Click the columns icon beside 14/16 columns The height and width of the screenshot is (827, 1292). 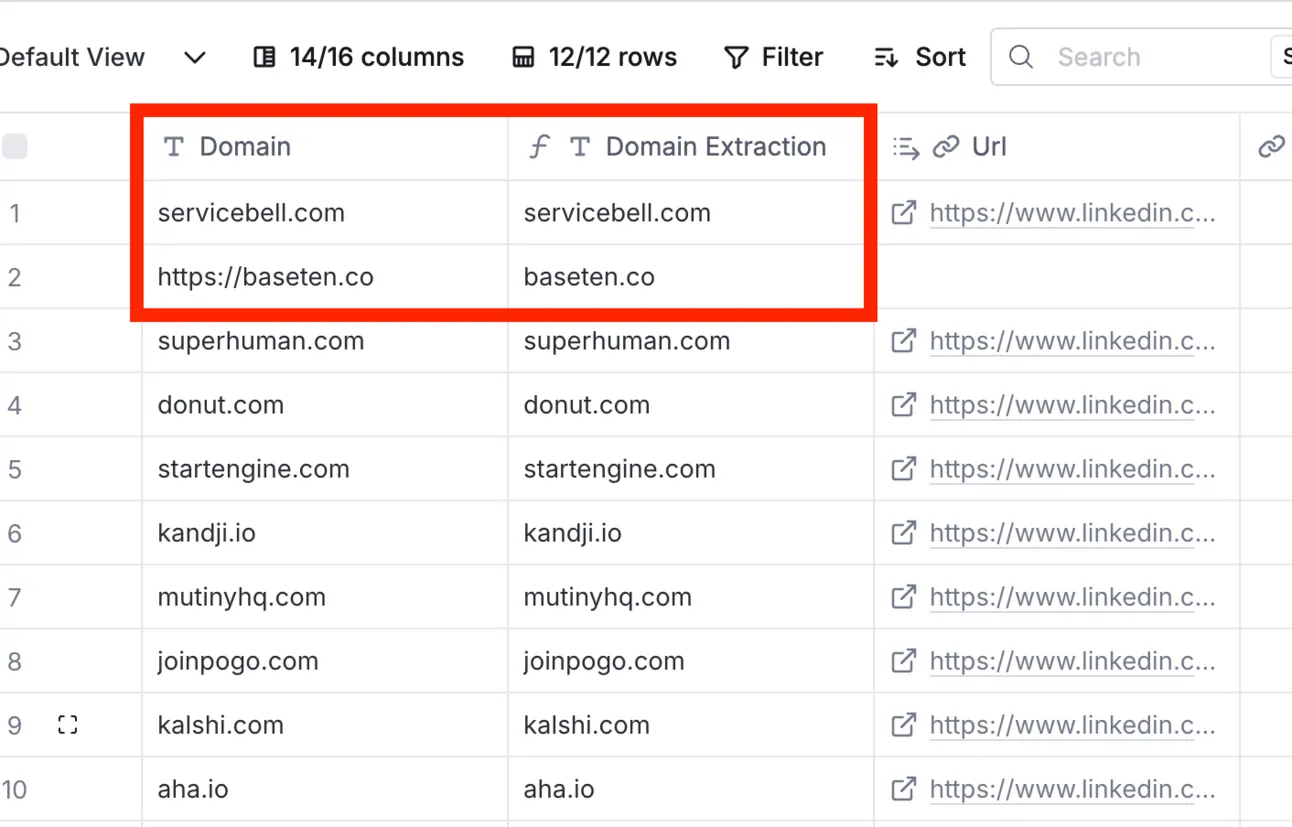coord(264,57)
